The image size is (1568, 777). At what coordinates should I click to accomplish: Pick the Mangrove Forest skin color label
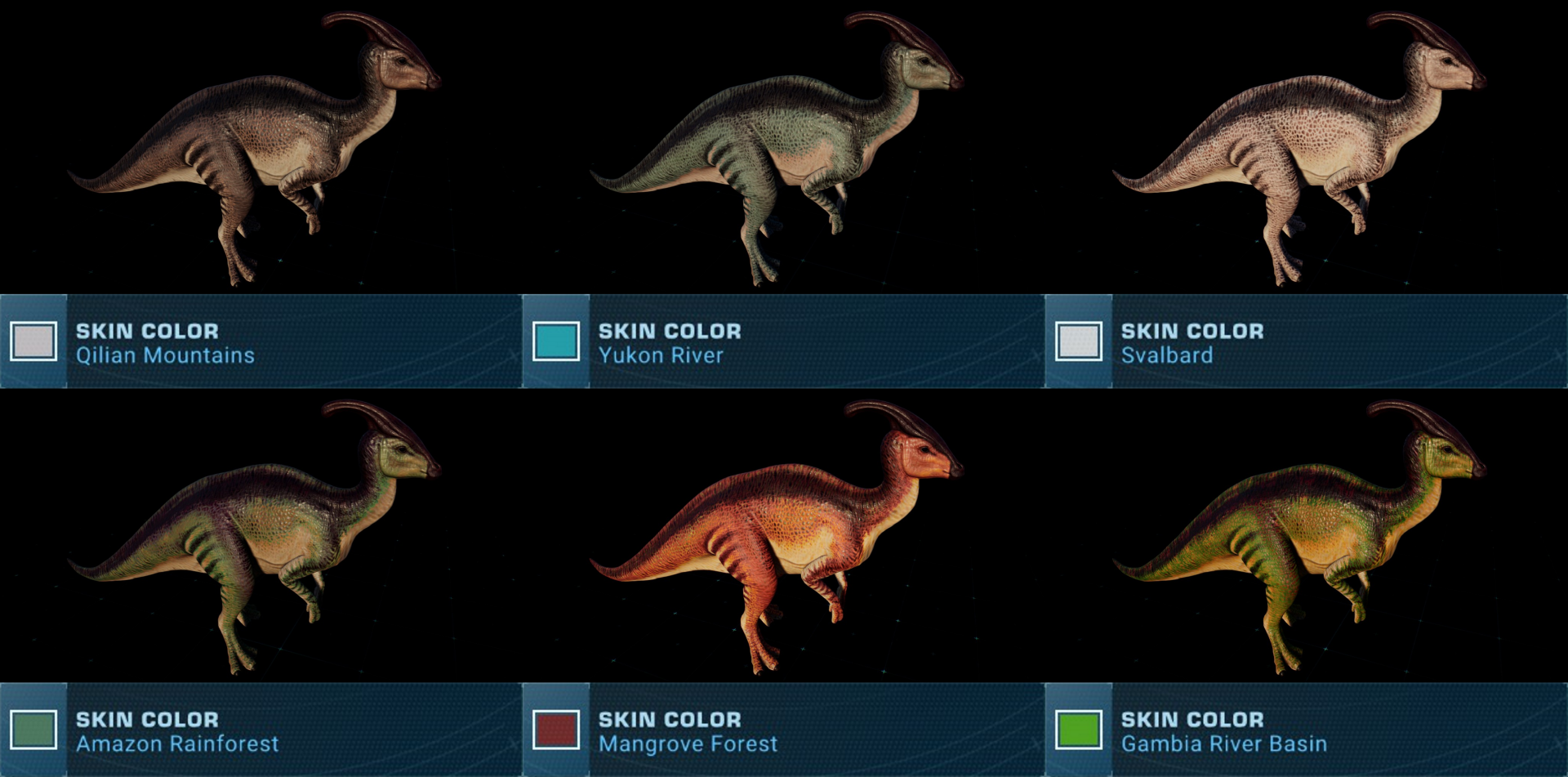[x=688, y=744]
